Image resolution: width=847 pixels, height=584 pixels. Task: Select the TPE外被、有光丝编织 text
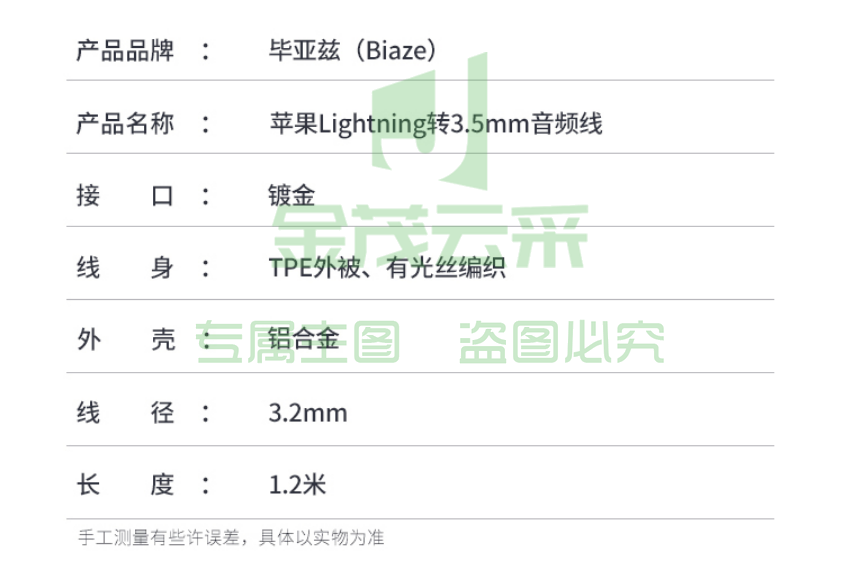click(387, 268)
